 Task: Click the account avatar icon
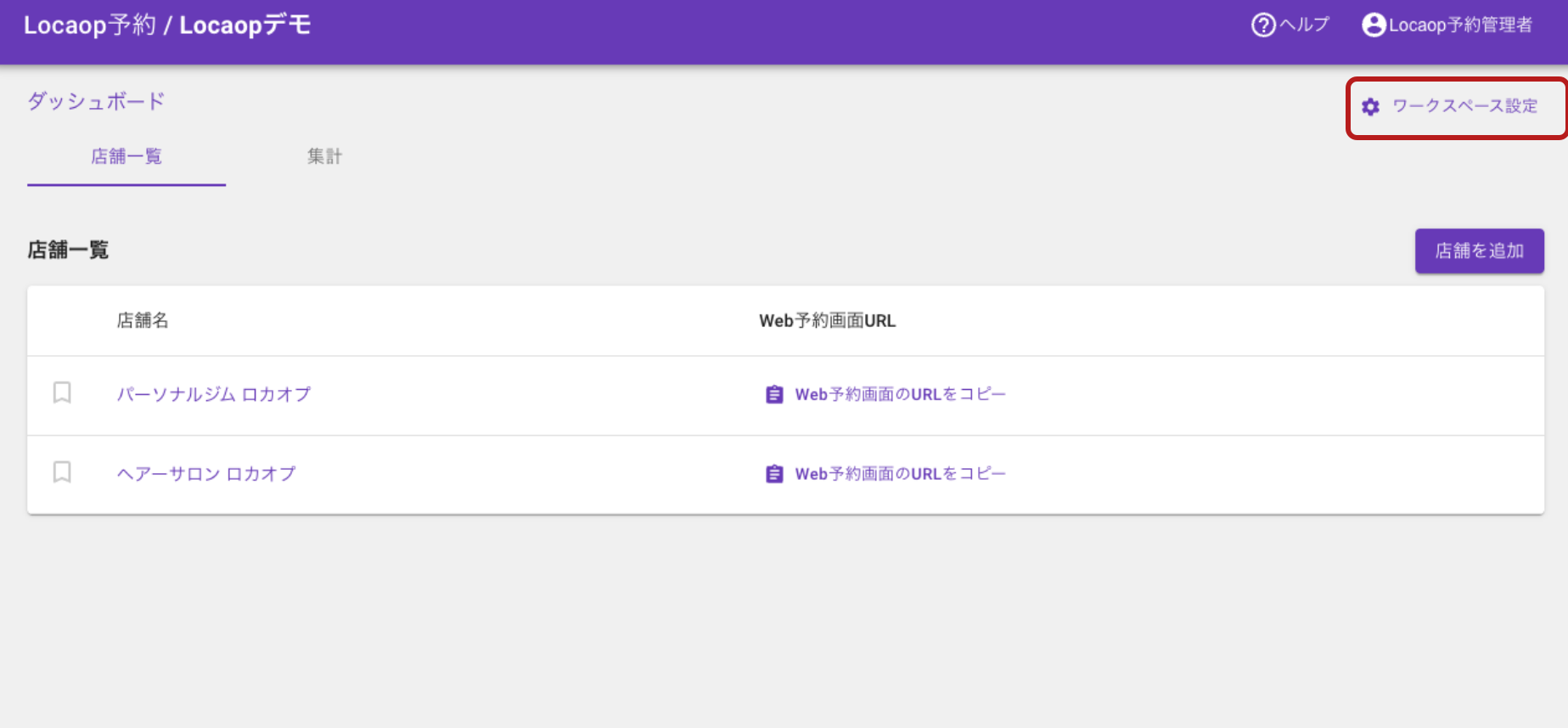click(1374, 25)
